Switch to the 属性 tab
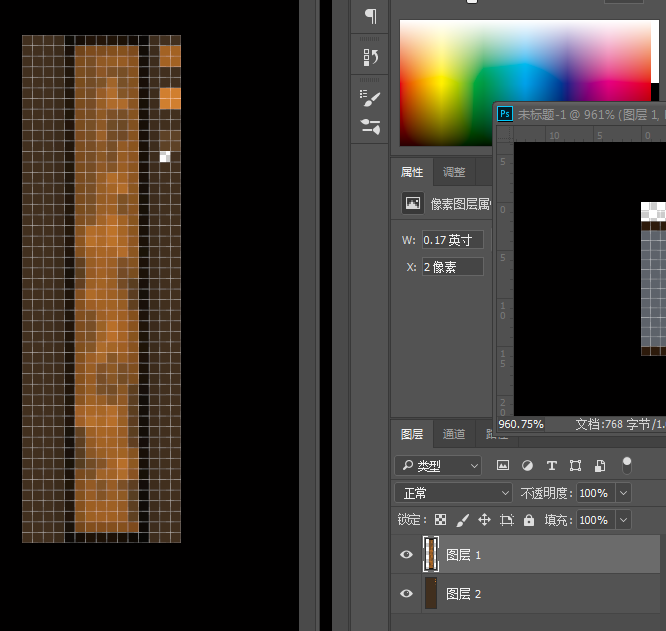The image size is (666, 631). click(x=412, y=172)
